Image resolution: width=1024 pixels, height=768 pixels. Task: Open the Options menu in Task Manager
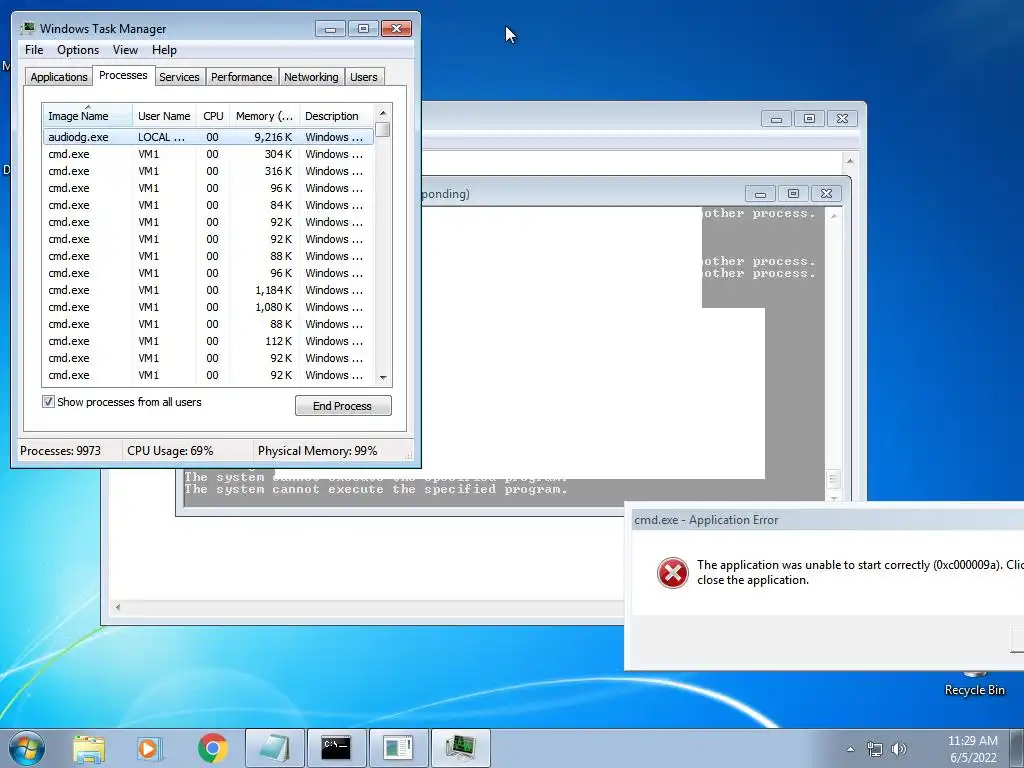tap(78, 50)
